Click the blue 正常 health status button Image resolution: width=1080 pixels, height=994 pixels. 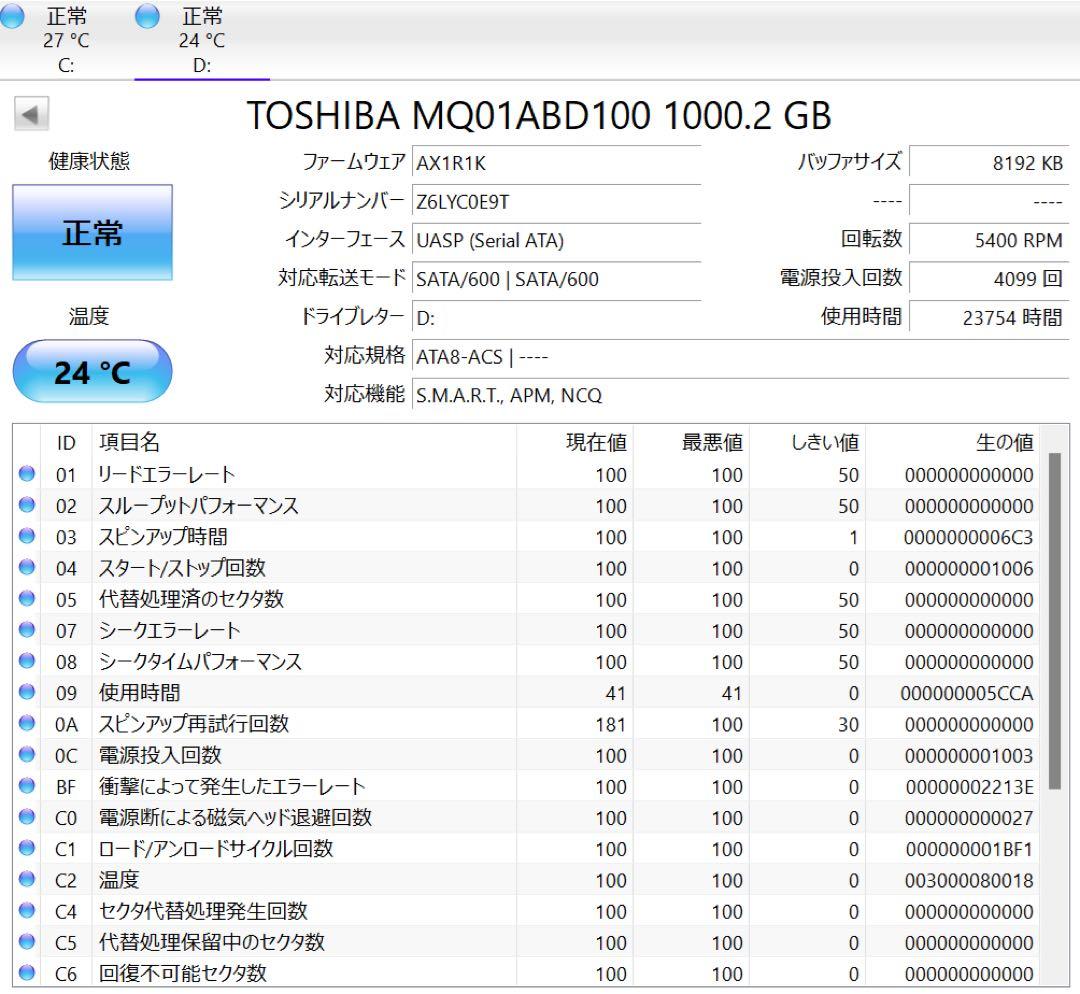point(92,233)
